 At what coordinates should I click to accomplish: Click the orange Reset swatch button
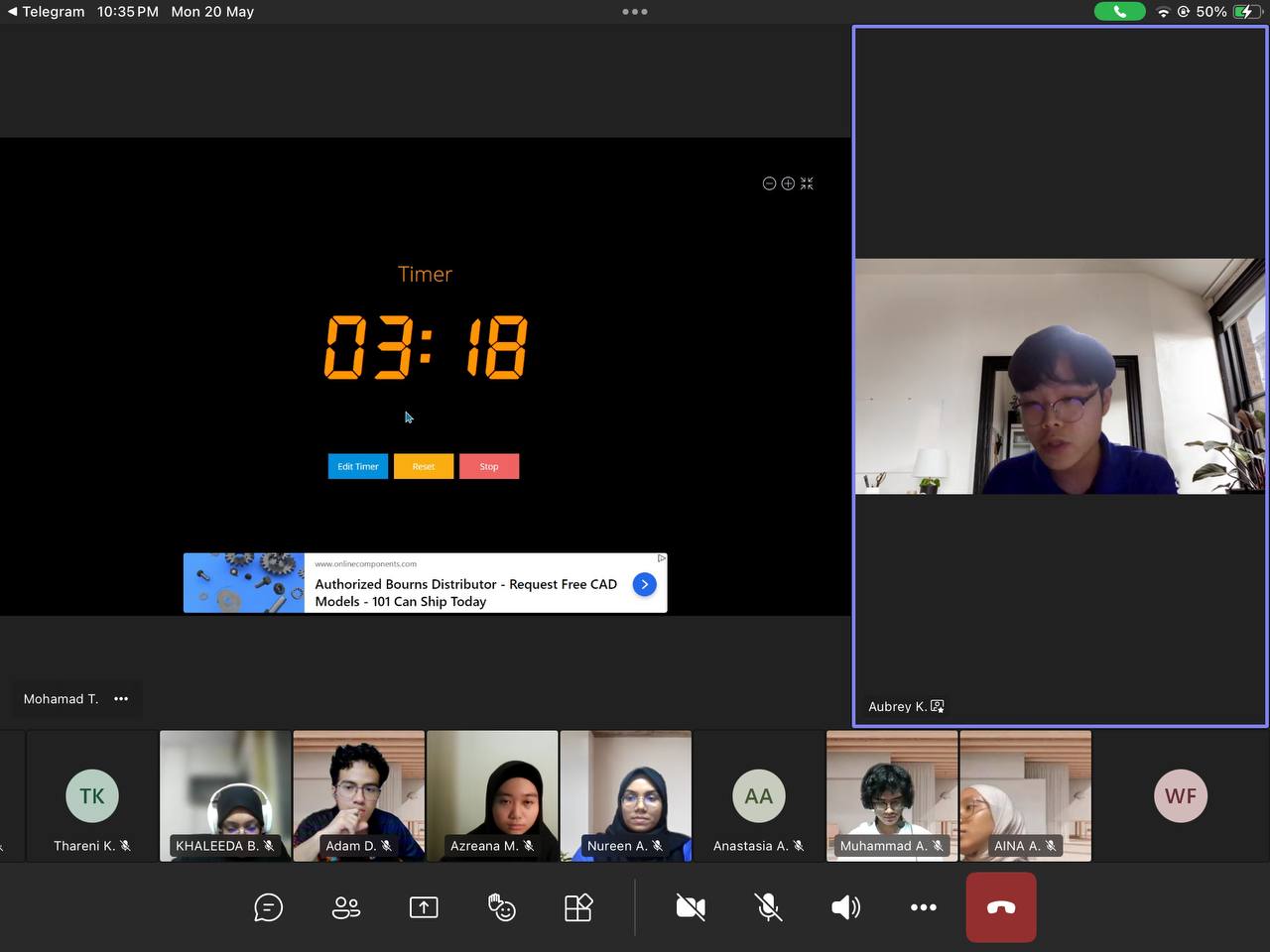click(424, 466)
